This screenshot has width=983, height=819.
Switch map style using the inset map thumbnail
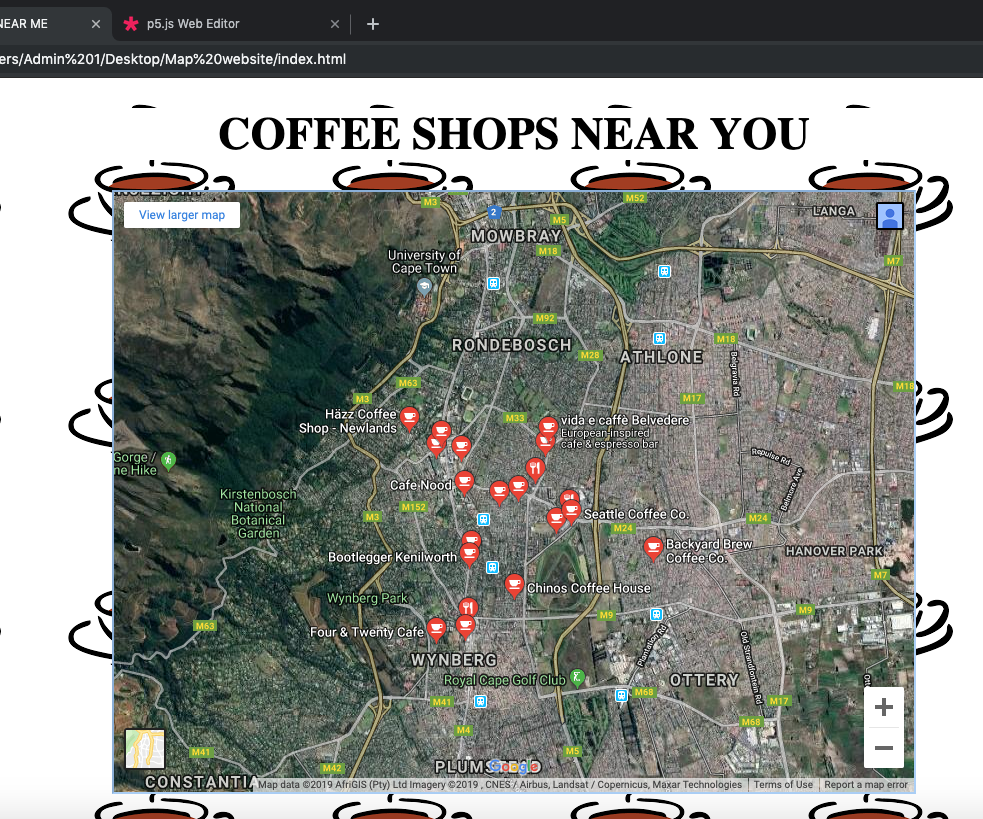(144, 749)
